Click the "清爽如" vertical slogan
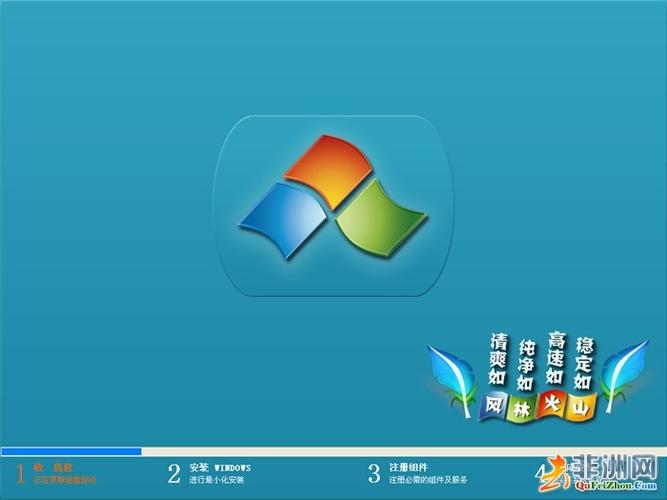Image resolution: width=667 pixels, height=500 pixels. coord(497,359)
